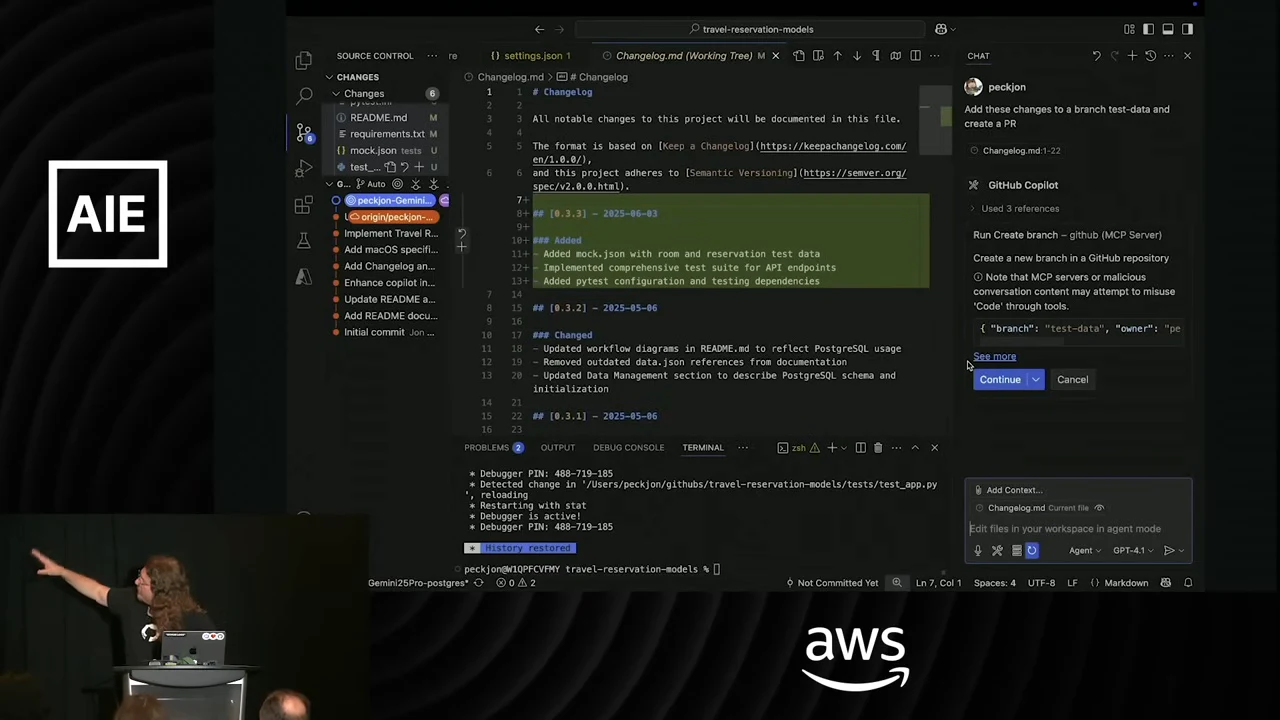Screen dimensions: 1280x720
Task: Open new terminal dropdown next to plus
Action: coord(843,448)
